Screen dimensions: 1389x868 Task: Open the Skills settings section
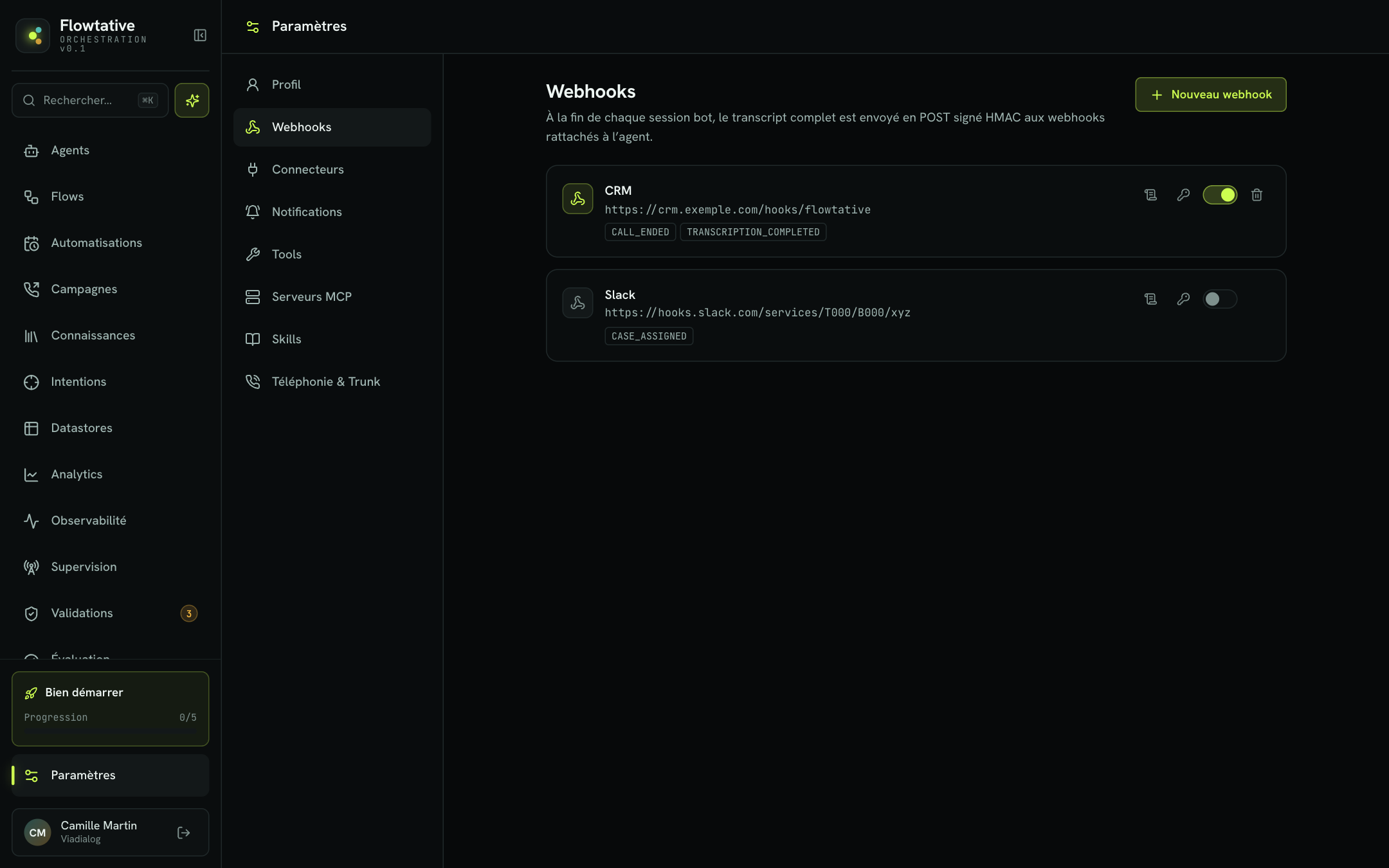tap(332, 339)
